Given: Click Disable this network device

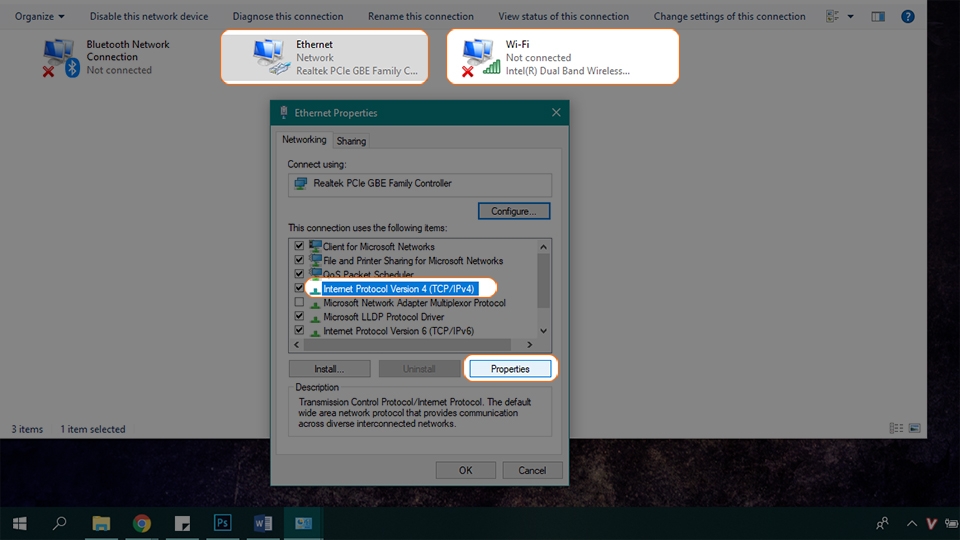Looking at the screenshot, I should click(x=149, y=17).
